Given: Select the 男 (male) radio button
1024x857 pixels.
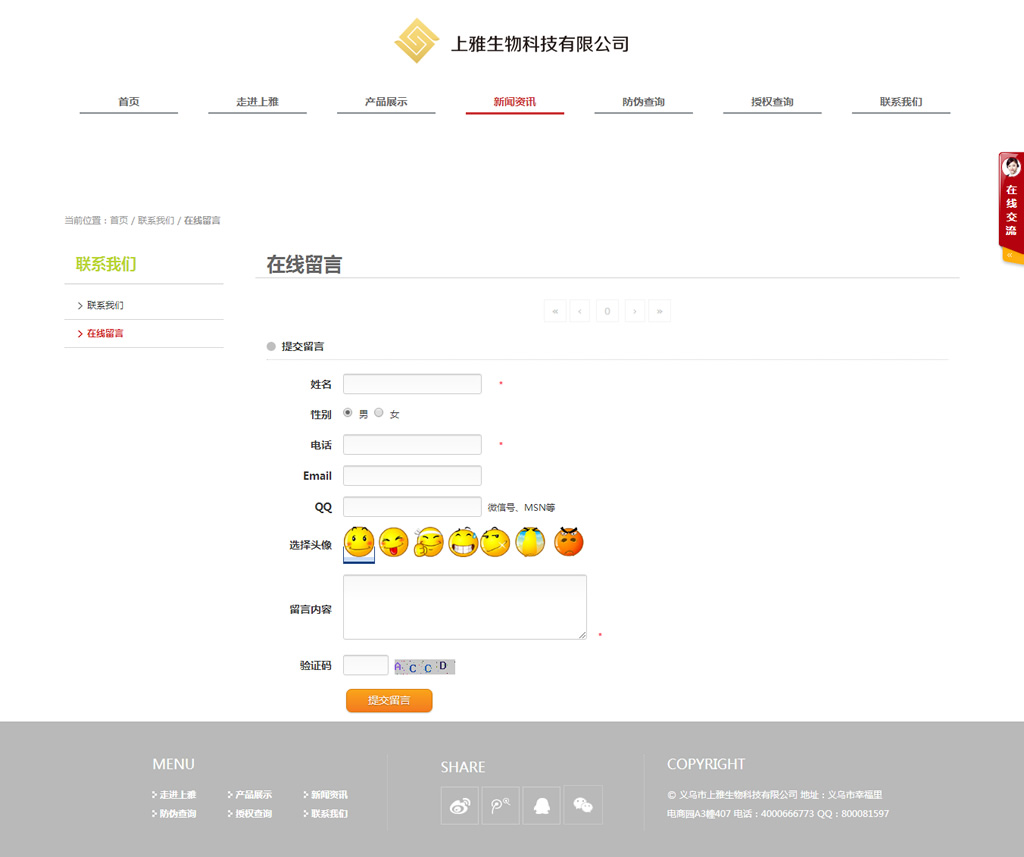Looking at the screenshot, I should pyautogui.click(x=348, y=412).
